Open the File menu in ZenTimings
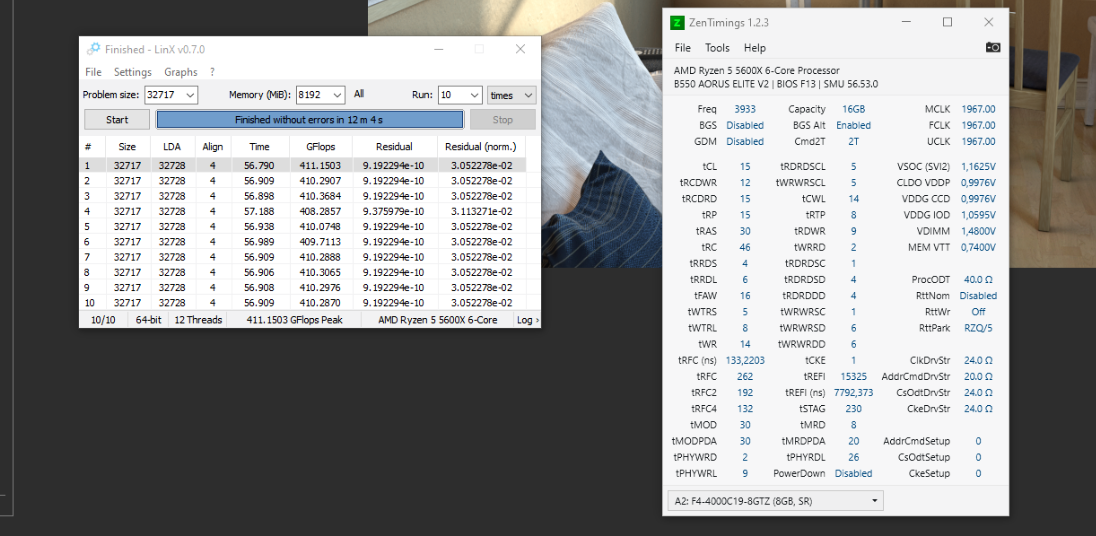Viewport: 1096px width, 536px height. tap(682, 48)
